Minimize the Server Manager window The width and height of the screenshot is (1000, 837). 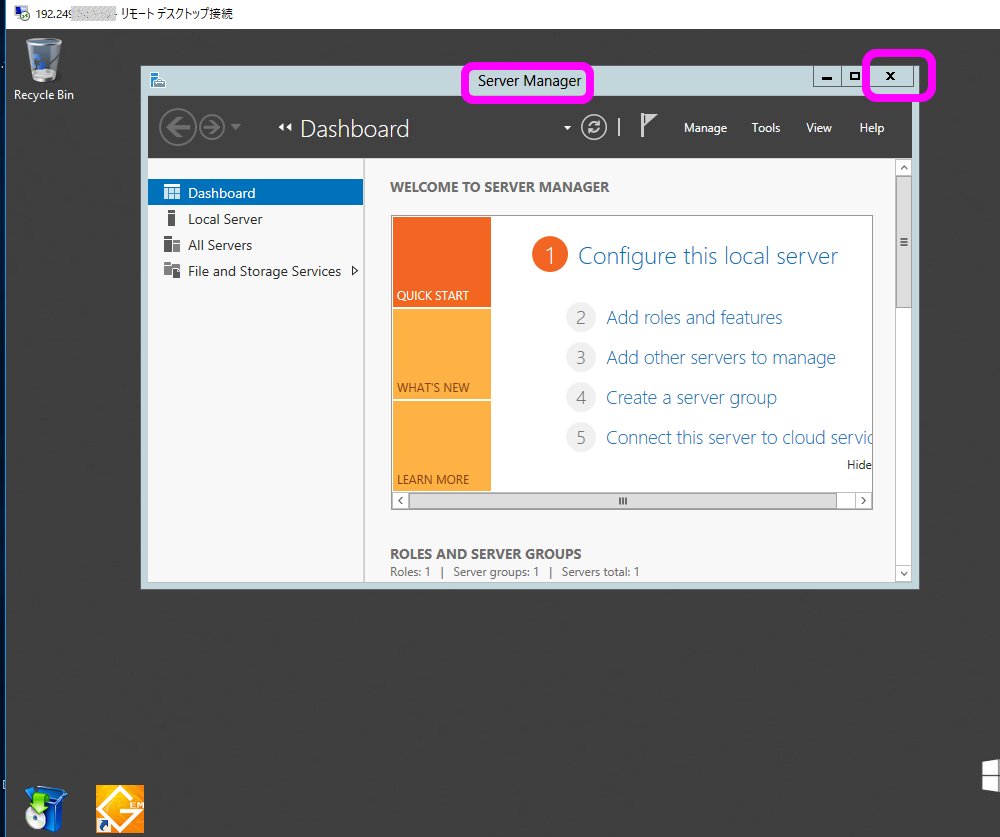click(827, 77)
